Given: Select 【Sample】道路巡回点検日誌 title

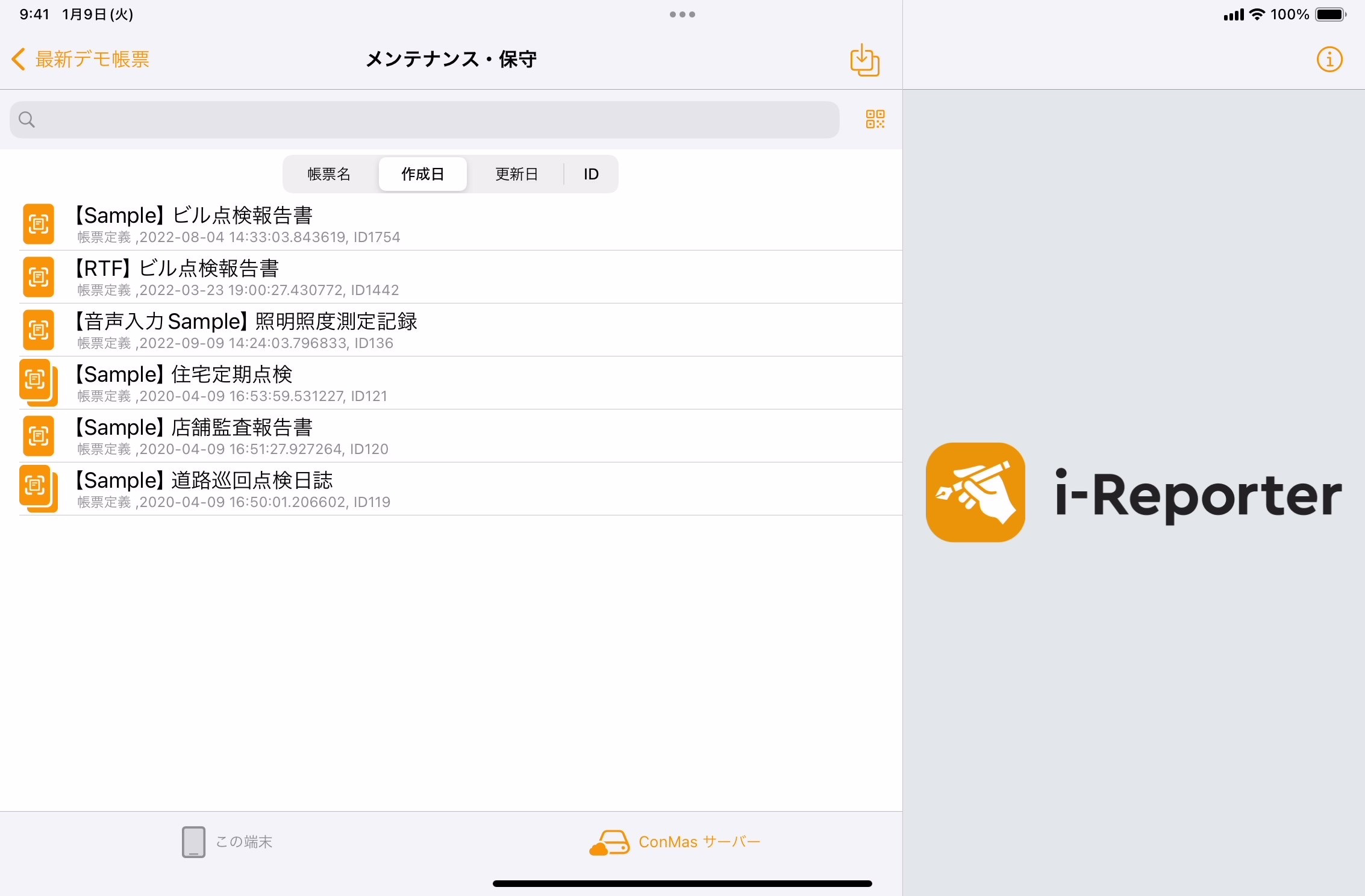Looking at the screenshot, I should click(x=203, y=480).
